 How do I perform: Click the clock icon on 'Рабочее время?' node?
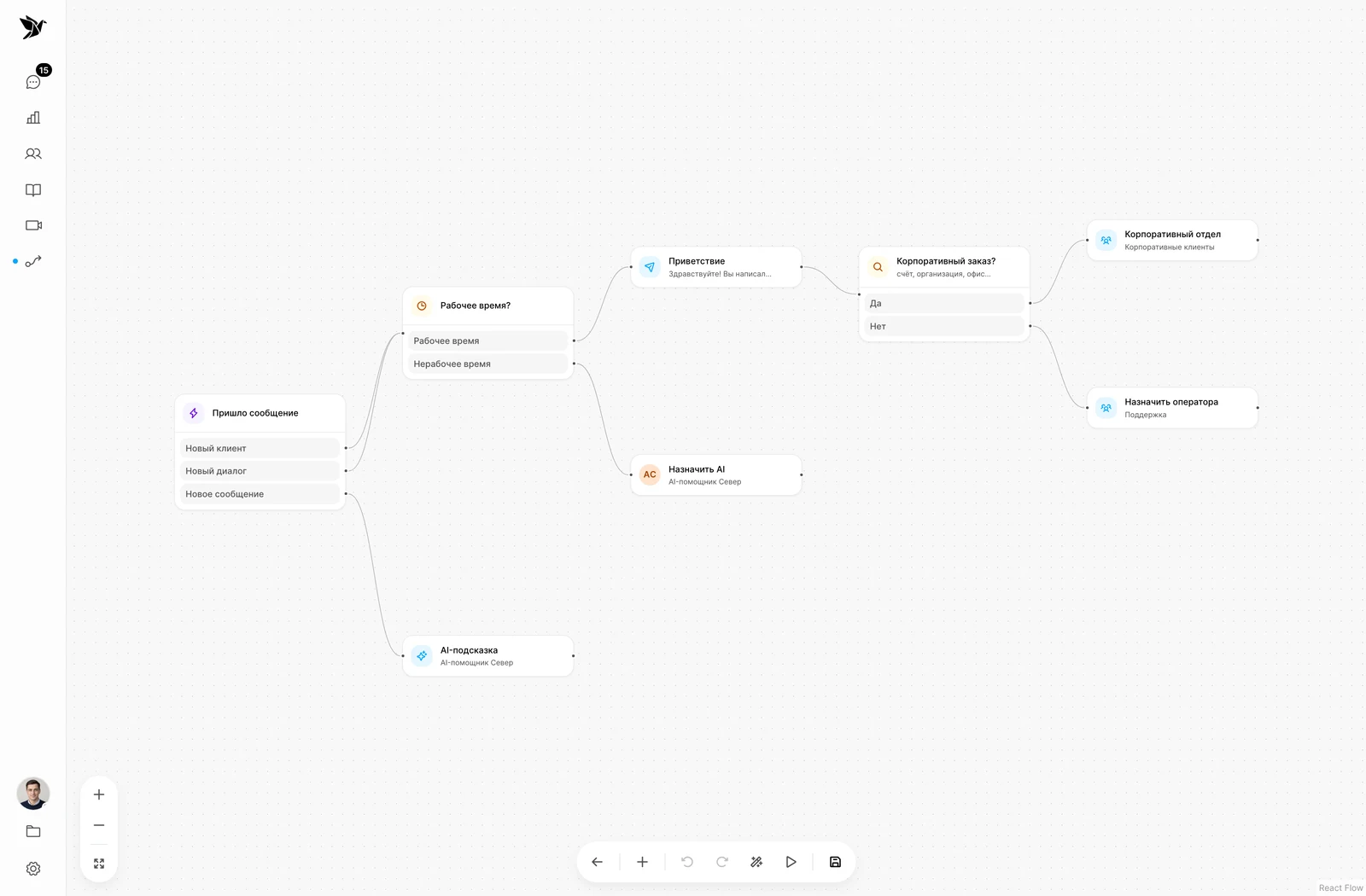[422, 305]
